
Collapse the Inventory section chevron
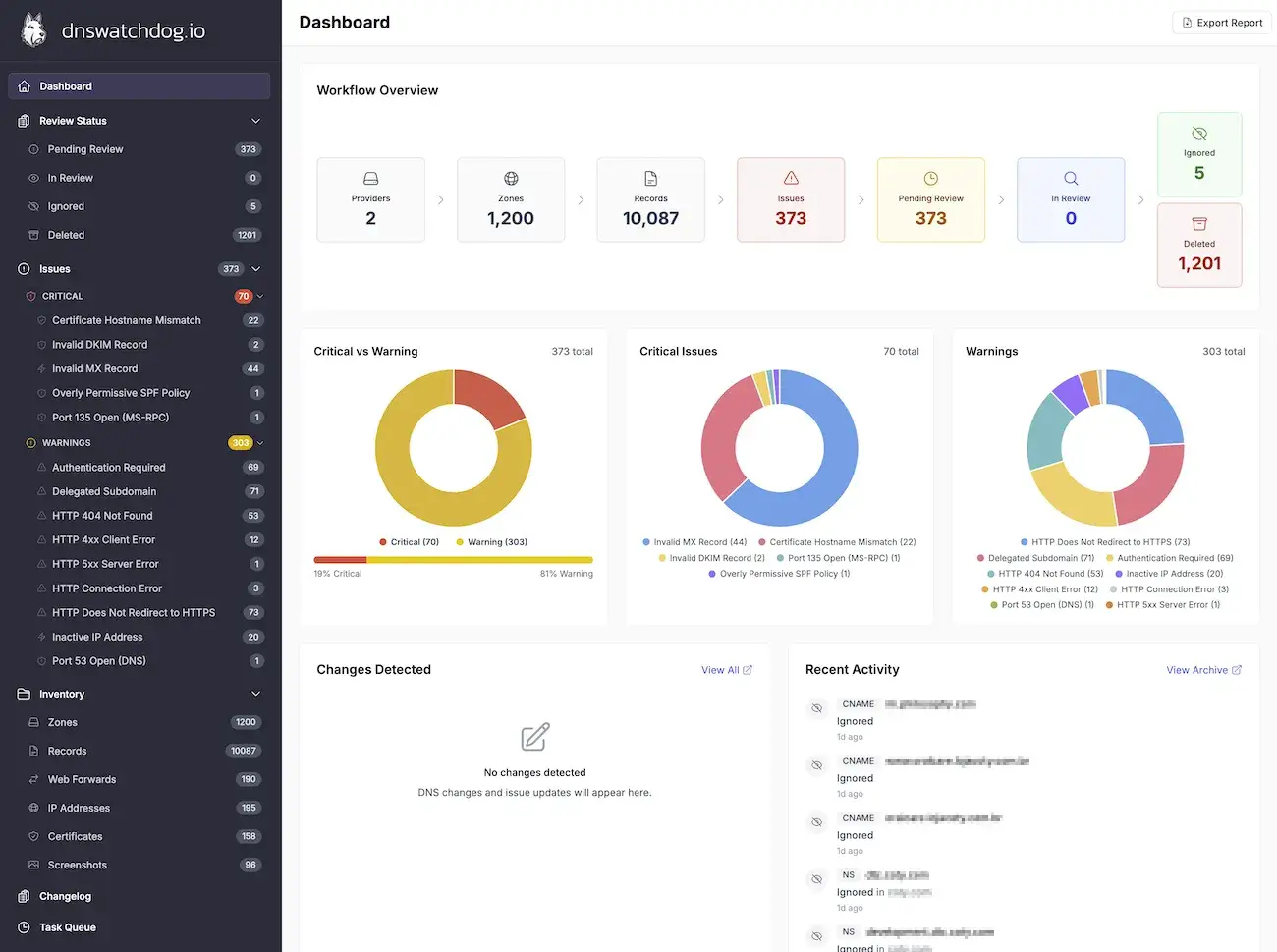[x=256, y=694]
